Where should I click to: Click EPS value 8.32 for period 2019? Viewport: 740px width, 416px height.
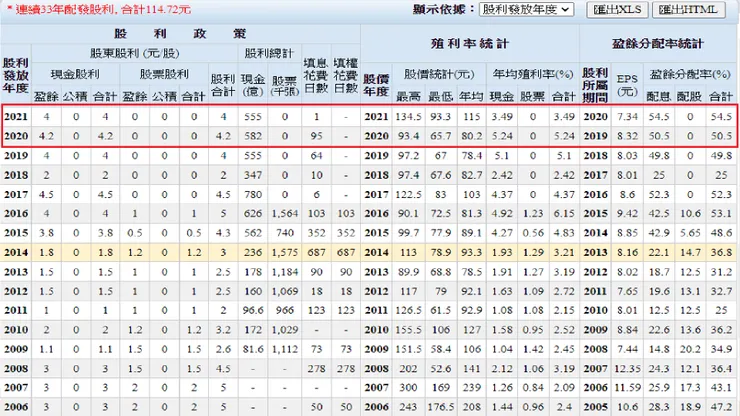[x=627, y=136]
